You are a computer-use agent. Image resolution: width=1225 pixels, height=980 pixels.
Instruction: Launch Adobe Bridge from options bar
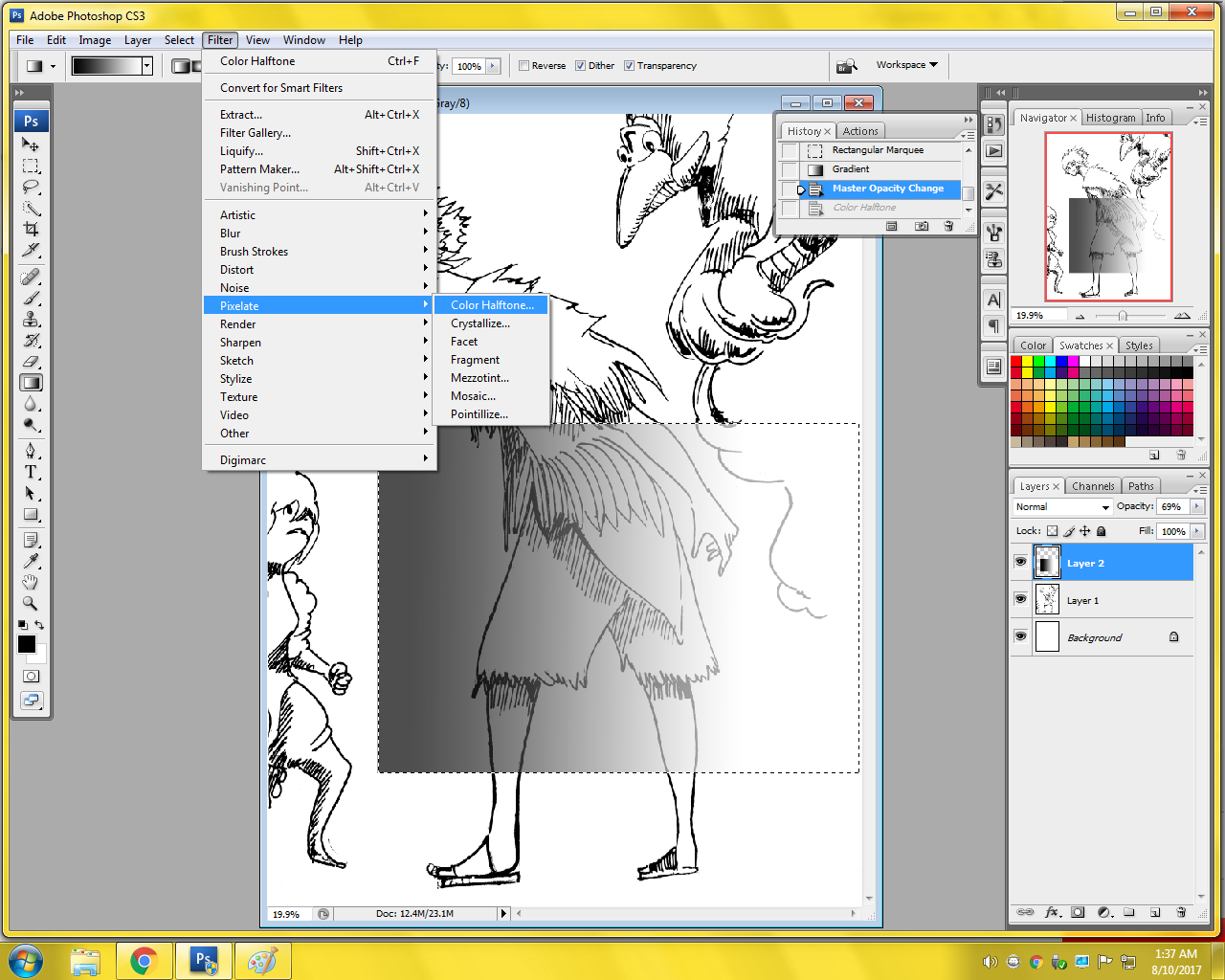click(845, 66)
